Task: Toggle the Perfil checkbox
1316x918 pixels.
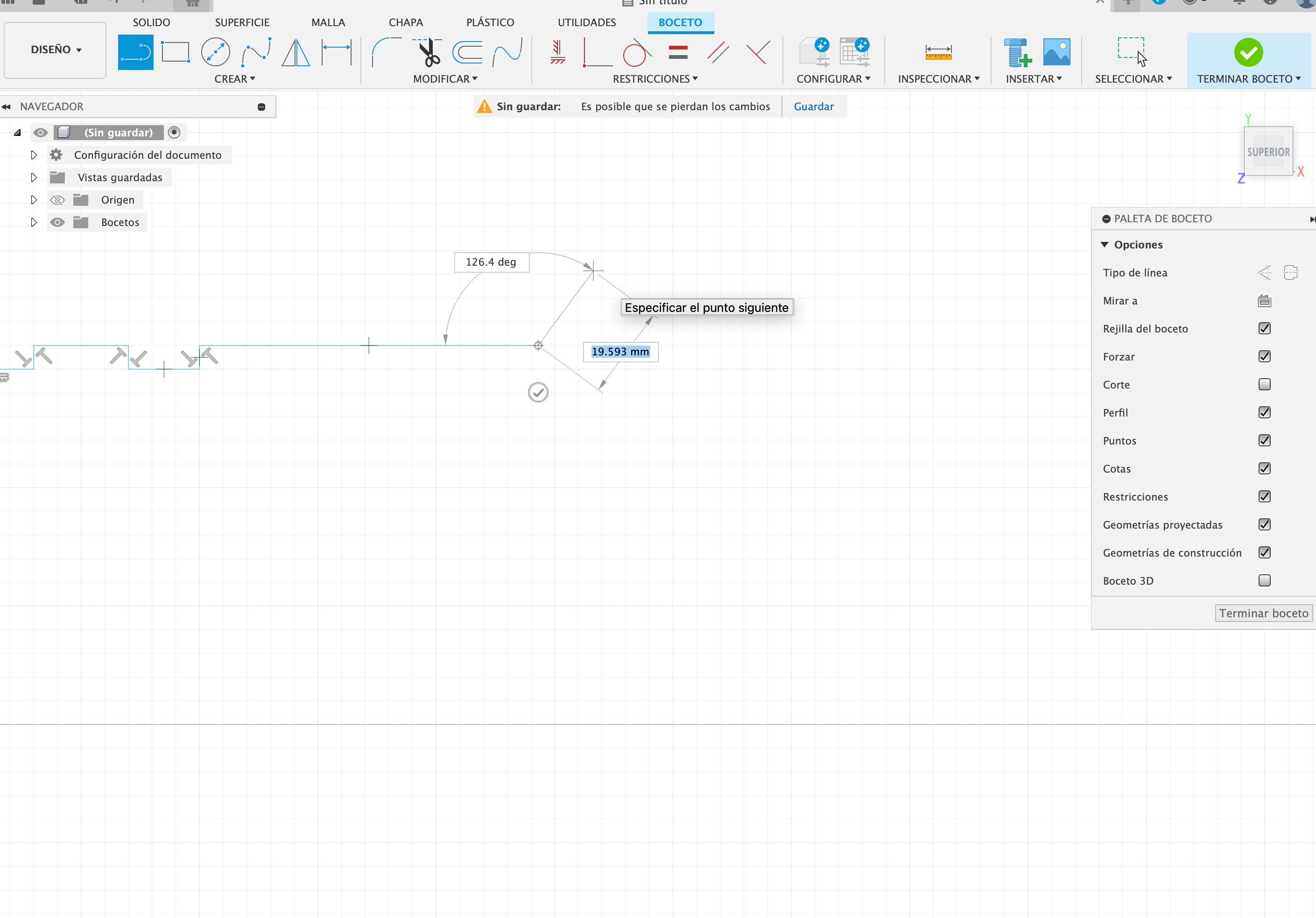Action: click(1264, 413)
